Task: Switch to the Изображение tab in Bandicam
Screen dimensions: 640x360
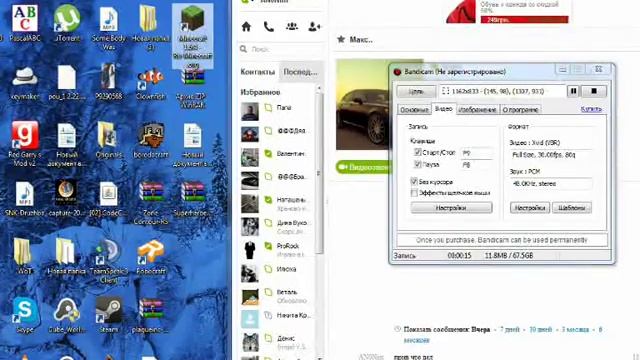Action: tap(477, 109)
